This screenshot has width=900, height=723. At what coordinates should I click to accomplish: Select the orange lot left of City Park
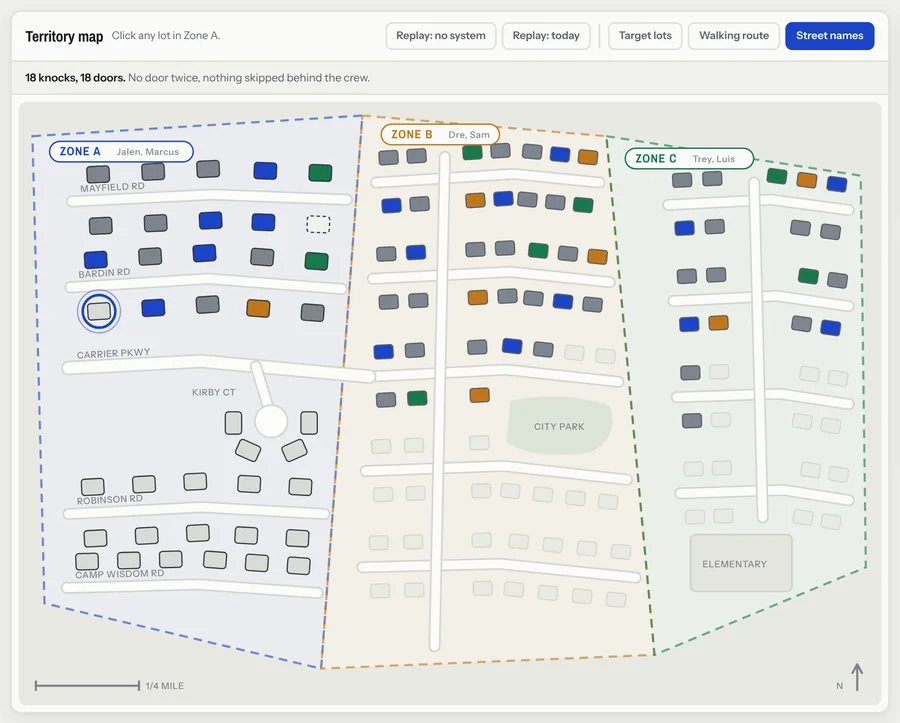coord(479,395)
